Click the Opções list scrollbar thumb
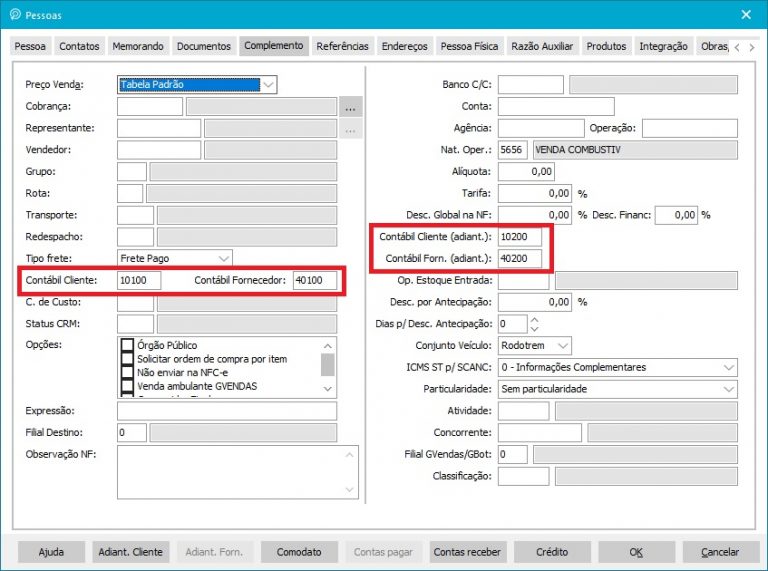Image resolution: width=768 pixels, height=571 pixels. point(328,364)
